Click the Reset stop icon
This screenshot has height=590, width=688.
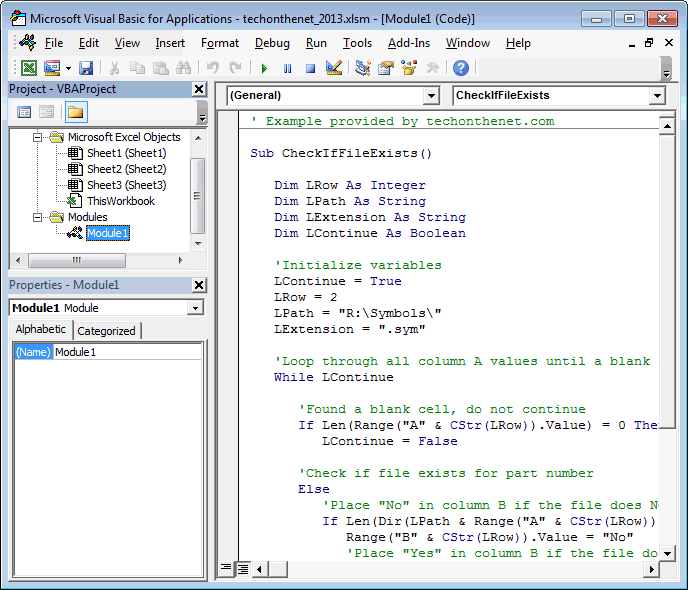(310, 68)
